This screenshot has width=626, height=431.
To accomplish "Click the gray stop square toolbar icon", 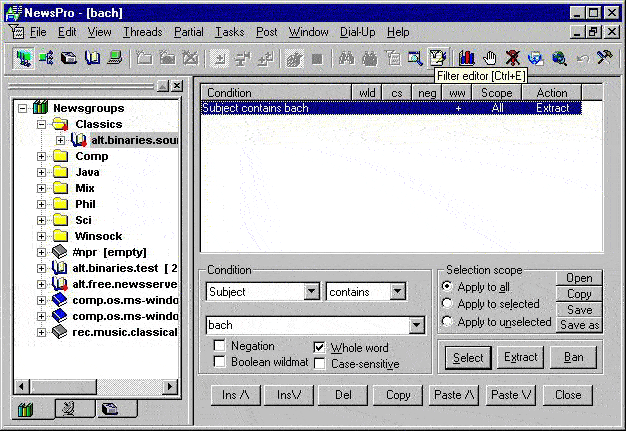I will tap(317, 59).
